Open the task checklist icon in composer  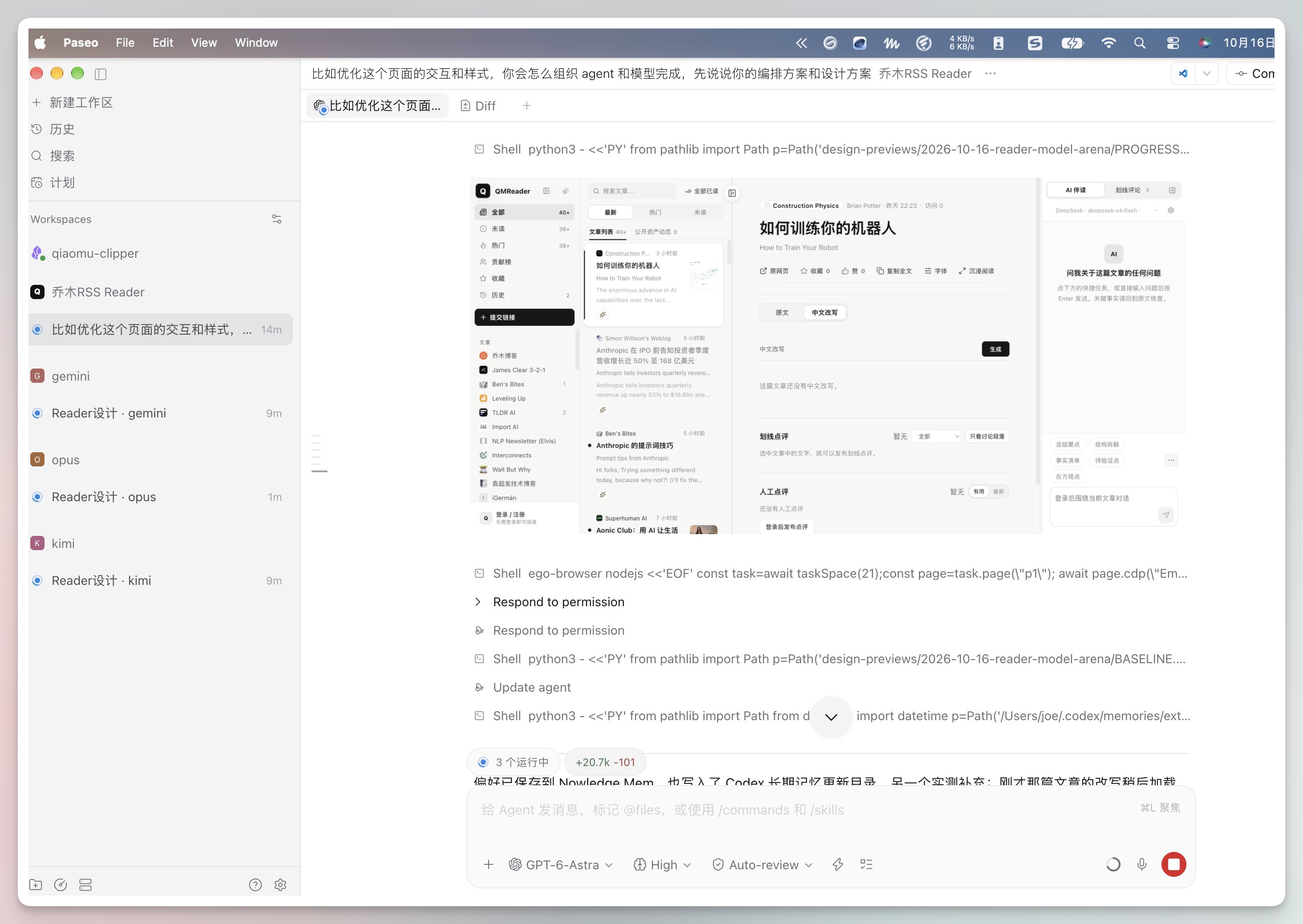[x=866, y=865]
